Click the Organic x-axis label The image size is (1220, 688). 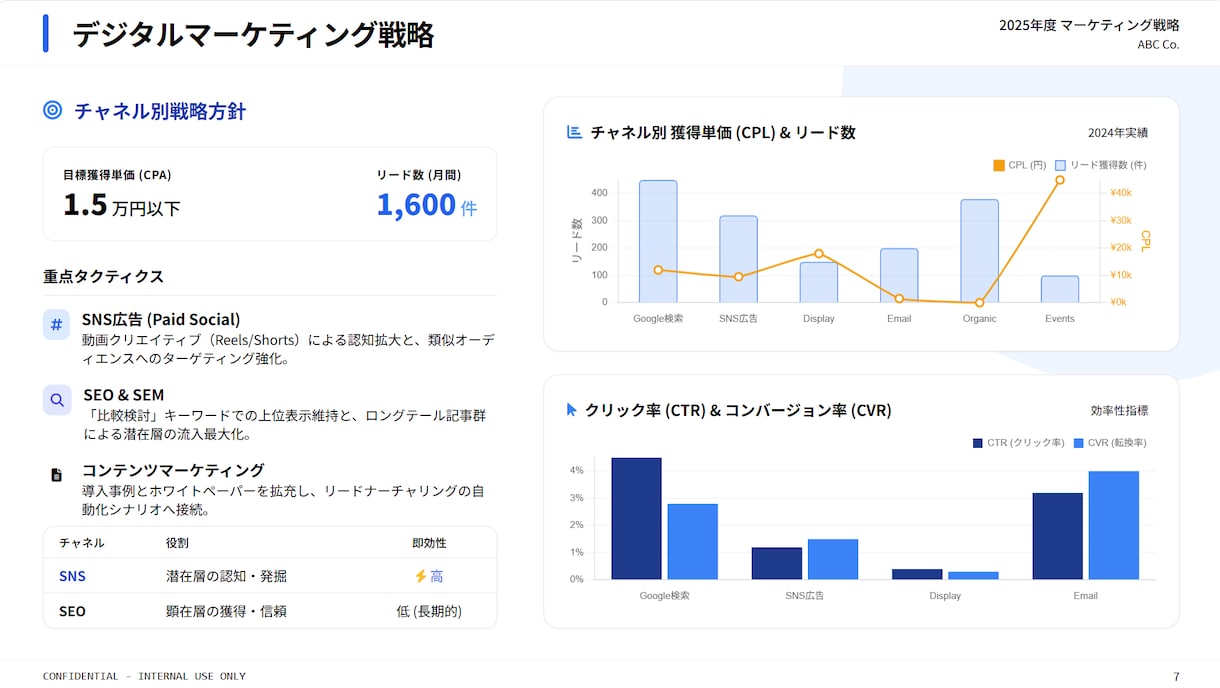pos(979,319)
